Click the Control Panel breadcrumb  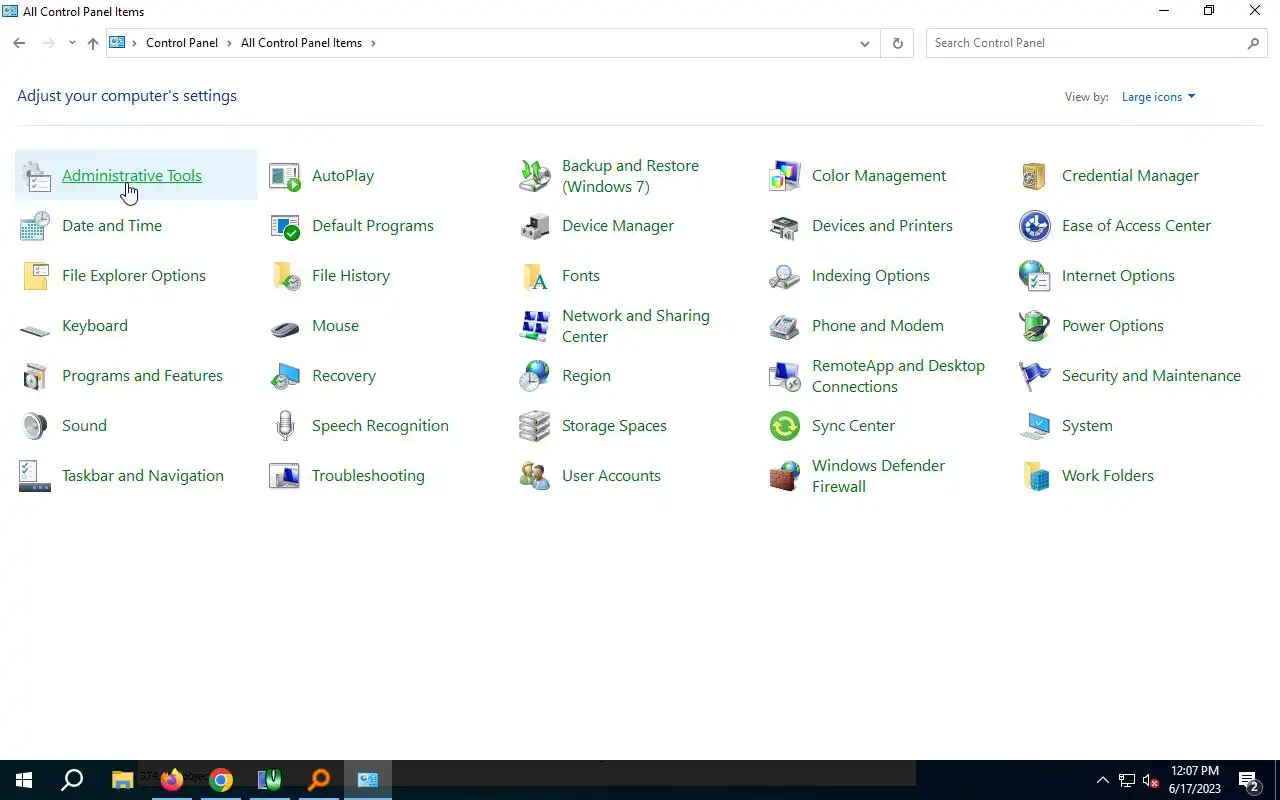[x=182, y=43]
